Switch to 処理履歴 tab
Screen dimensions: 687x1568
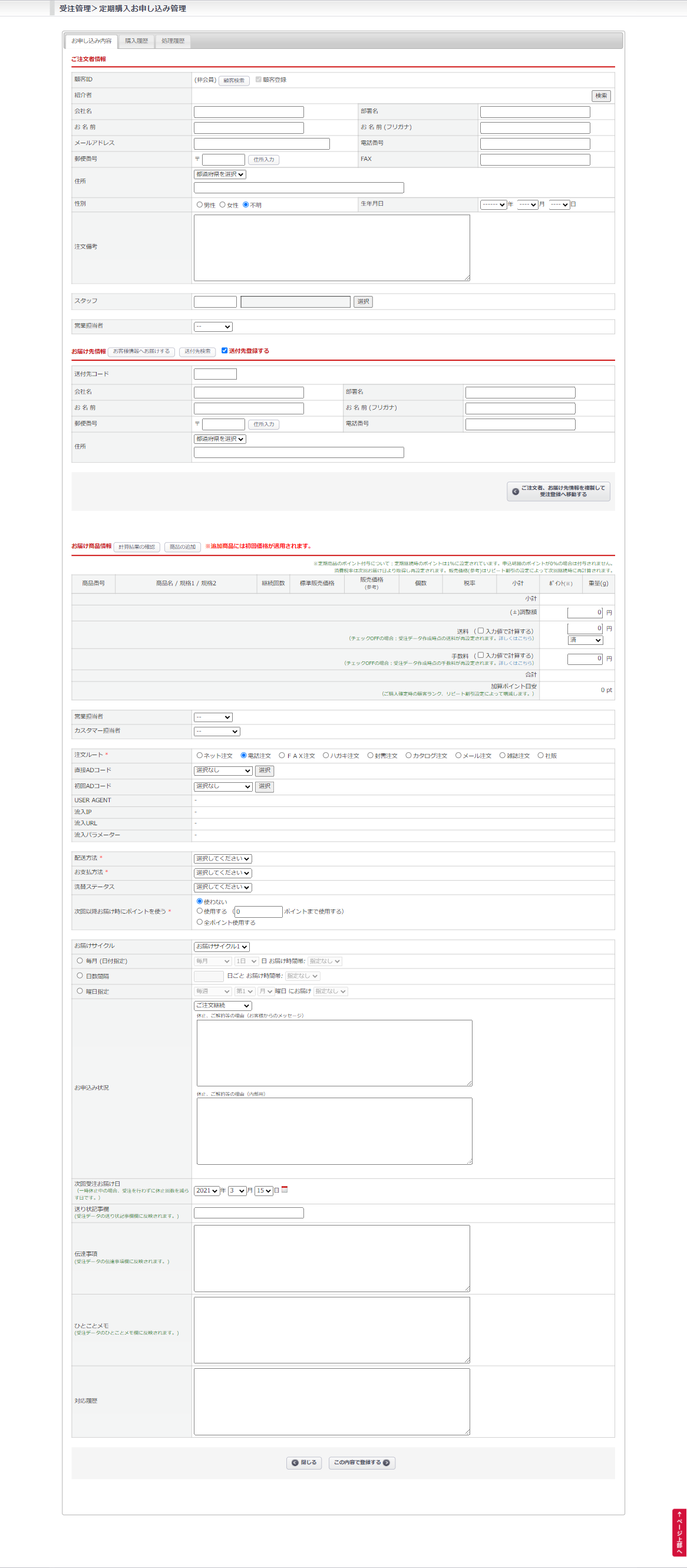click(x=173, y=41)
